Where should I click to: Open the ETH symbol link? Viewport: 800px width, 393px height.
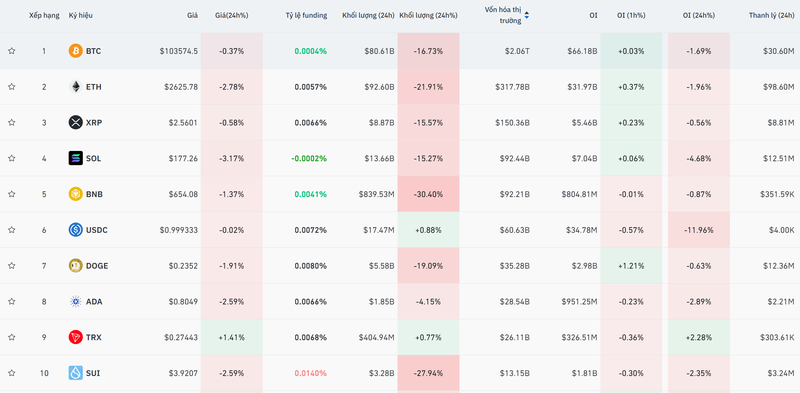94,87
